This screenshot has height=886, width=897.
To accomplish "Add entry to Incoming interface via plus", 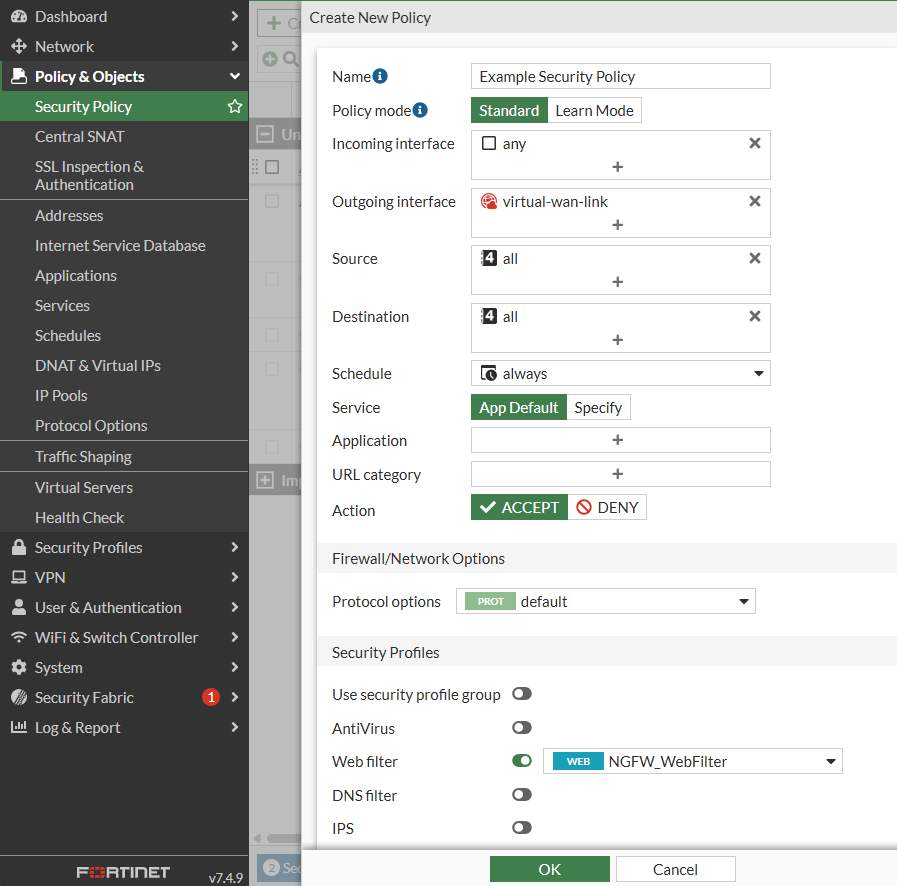I will click(x=617, y=167).
